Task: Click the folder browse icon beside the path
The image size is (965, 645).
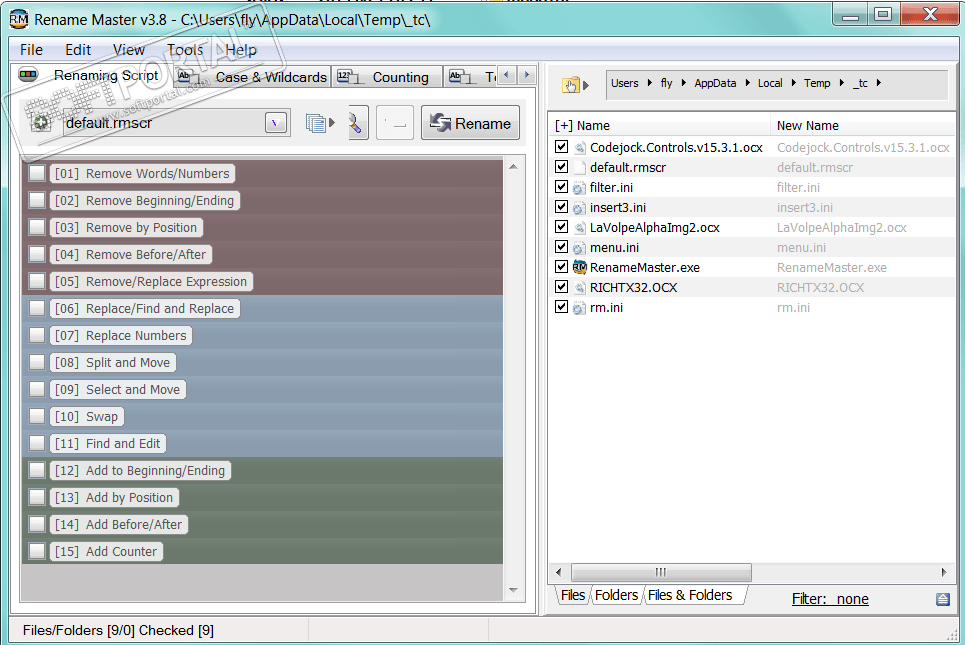Action: [x=571, y=85]
